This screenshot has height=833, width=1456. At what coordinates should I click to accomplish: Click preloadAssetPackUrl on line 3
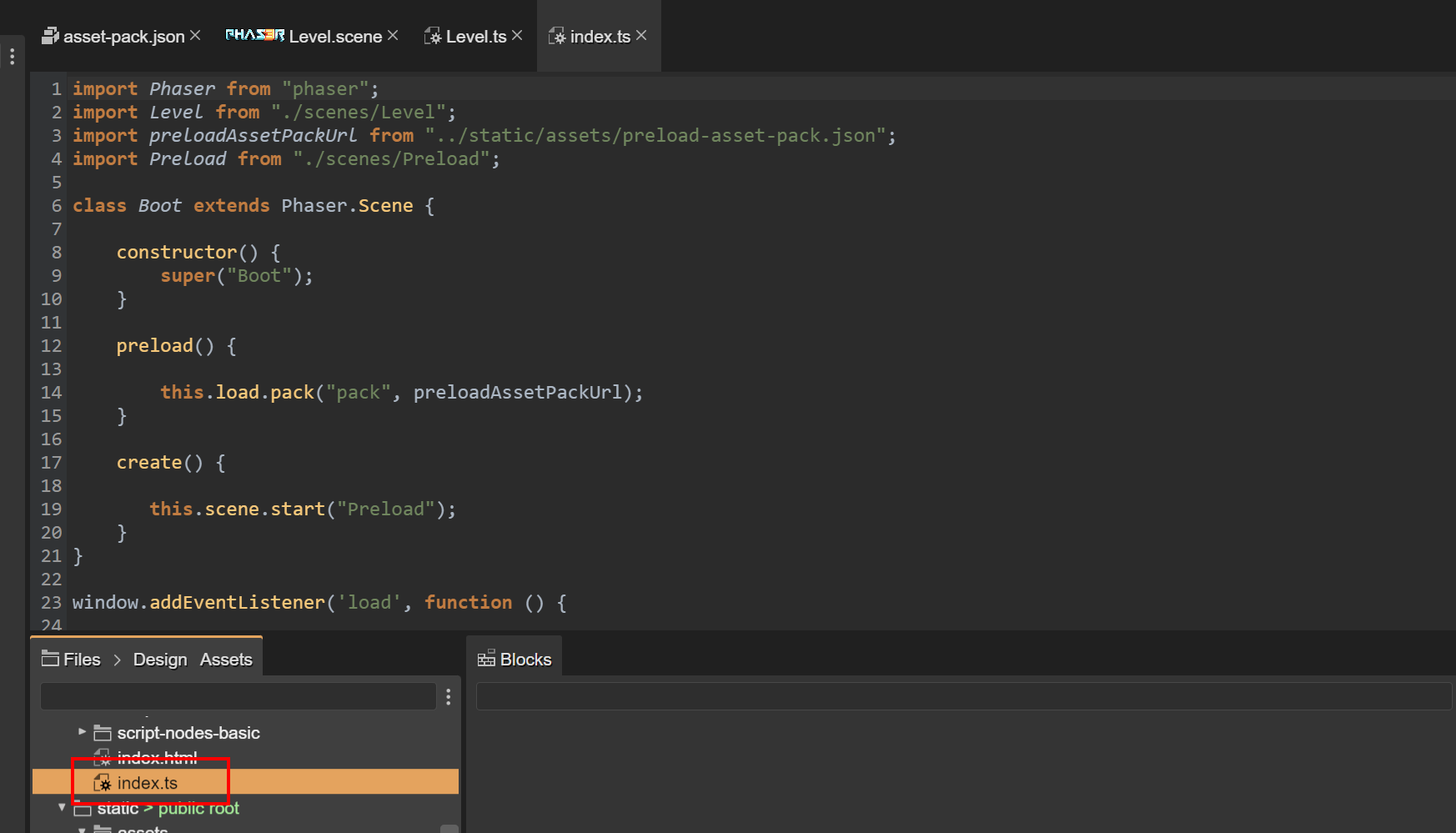253,135
